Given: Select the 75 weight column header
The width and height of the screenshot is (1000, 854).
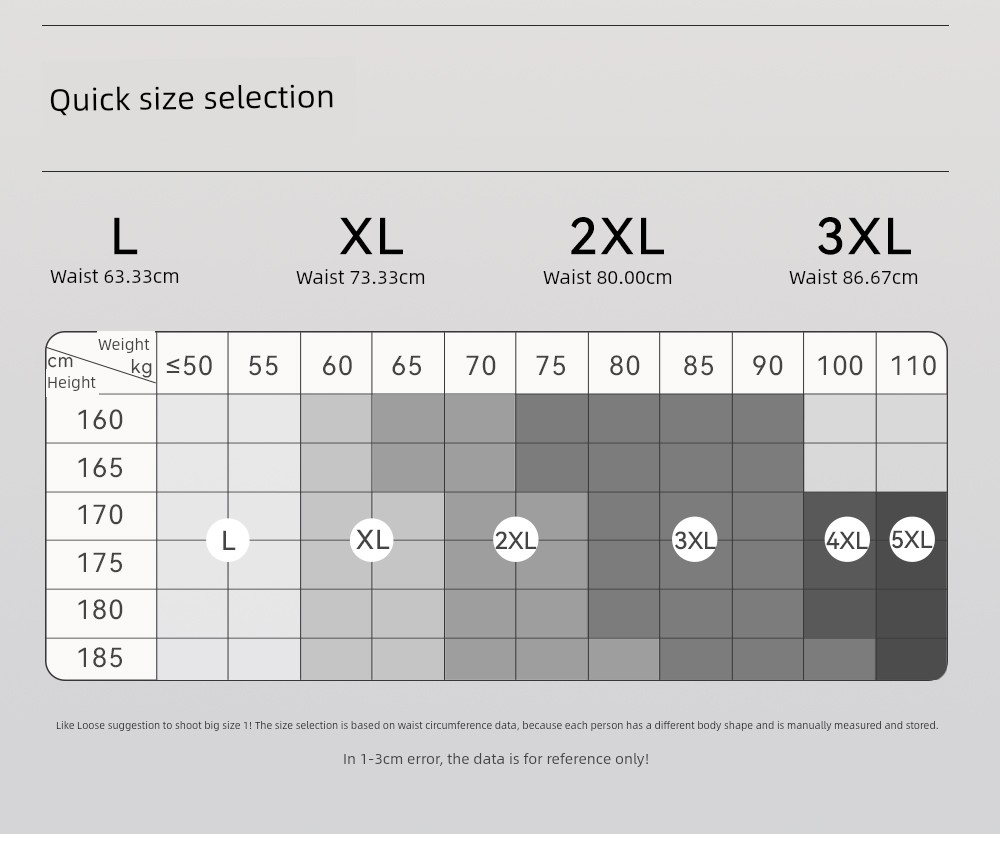Looking at the screenshot, I should [552, 364].
